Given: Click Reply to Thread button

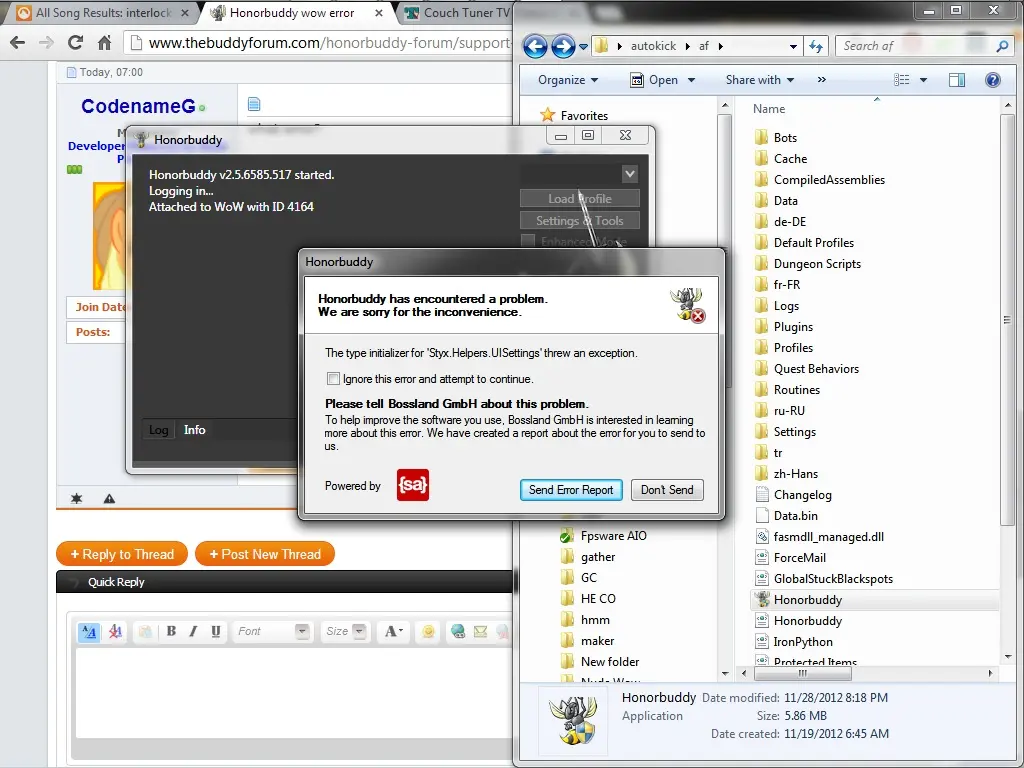Looking at the screenshot, I should point(121,554).
